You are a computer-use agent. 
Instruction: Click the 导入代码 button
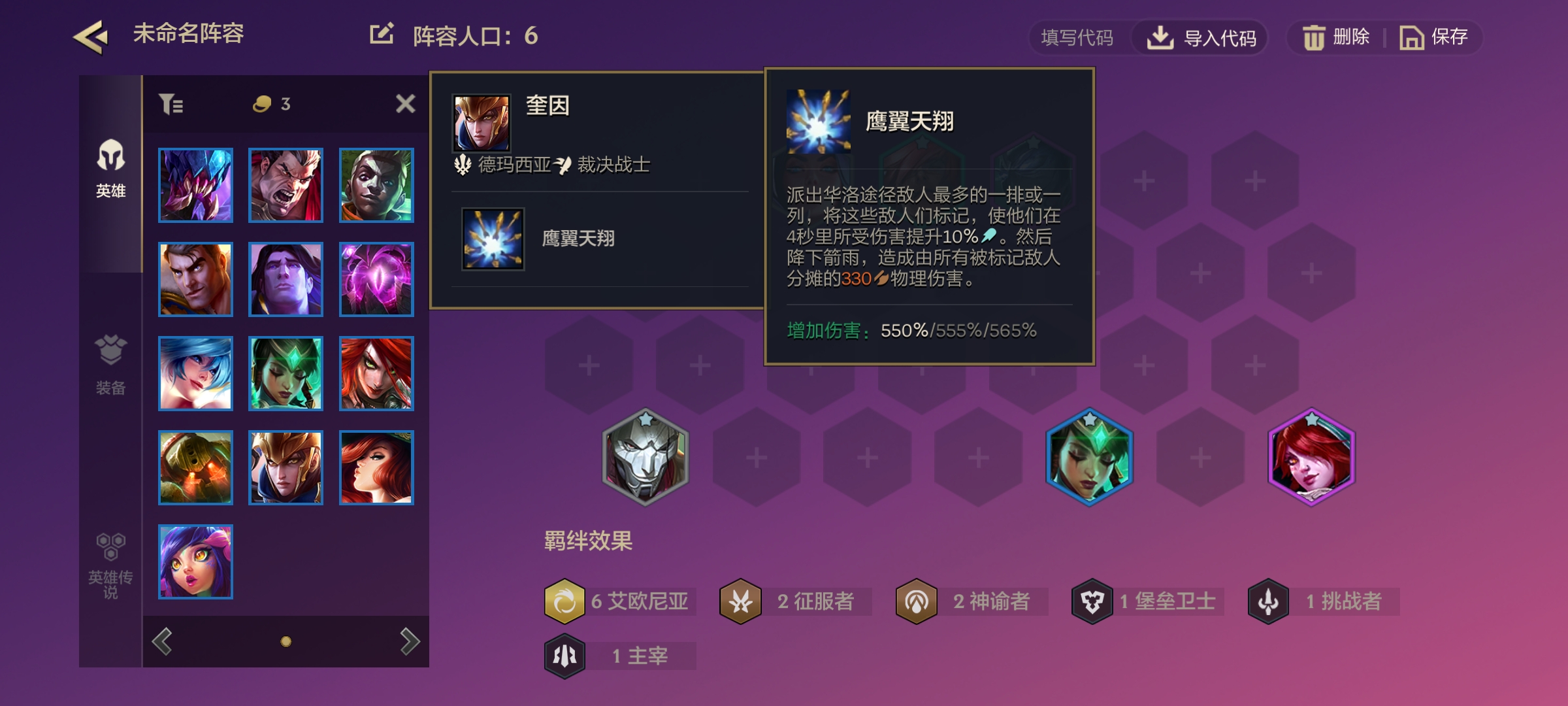(1201, 38)
